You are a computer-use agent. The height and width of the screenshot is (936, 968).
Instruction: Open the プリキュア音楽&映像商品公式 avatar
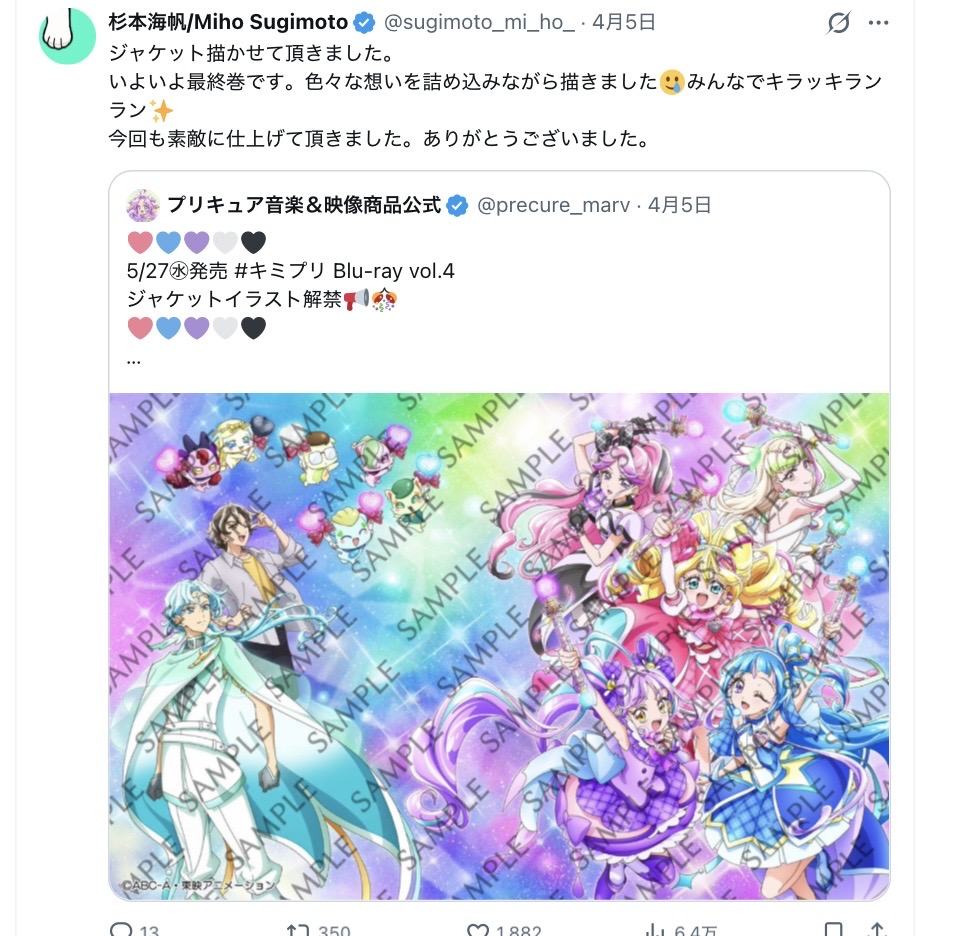(x=143, y=205)
